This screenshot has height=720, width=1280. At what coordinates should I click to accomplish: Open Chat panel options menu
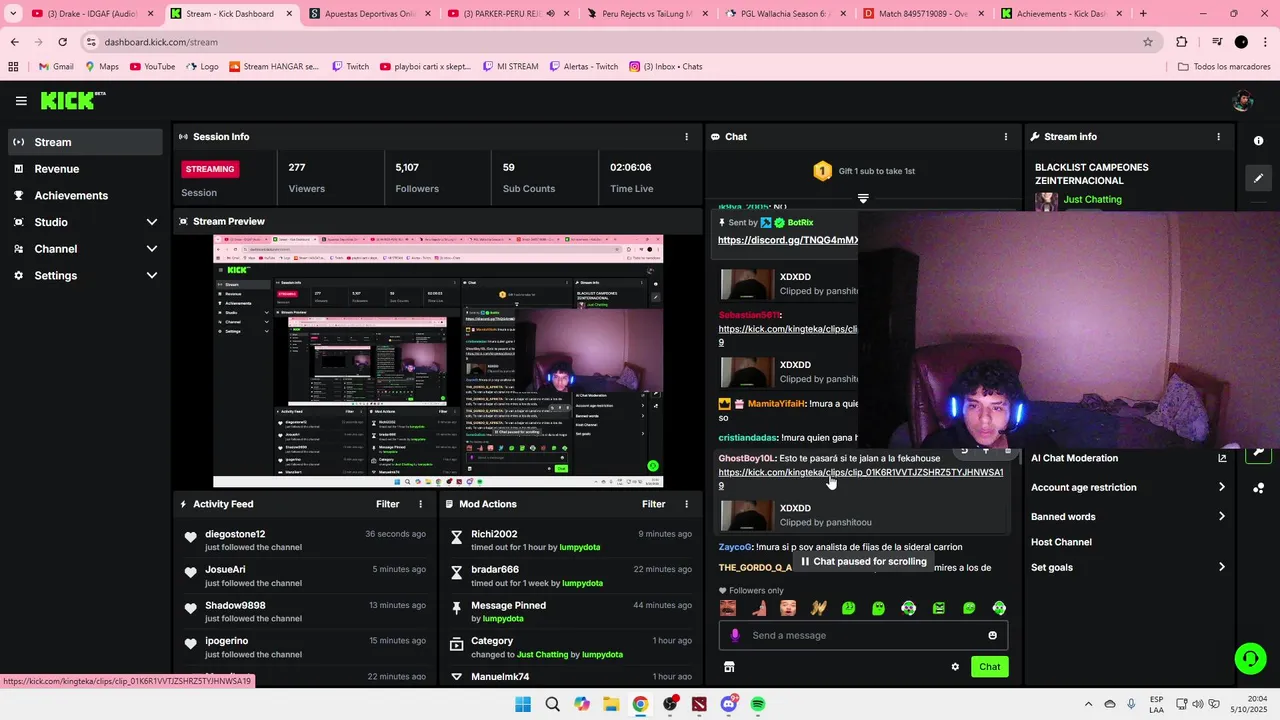click(1006, 137)
